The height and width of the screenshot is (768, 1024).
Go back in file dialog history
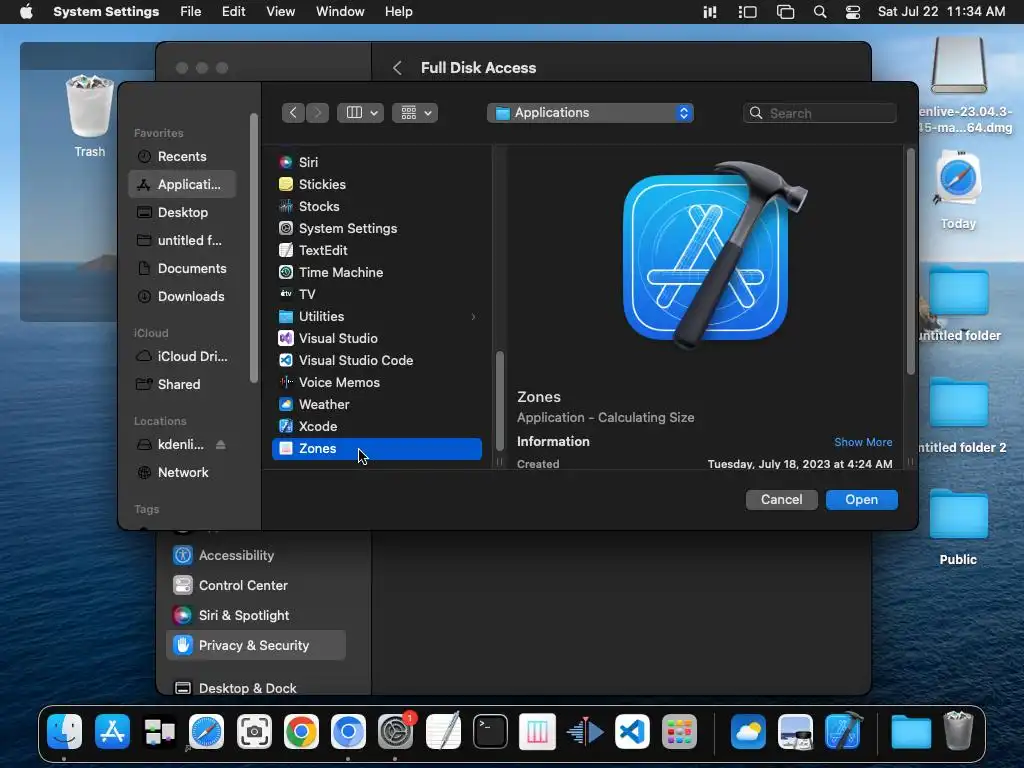tap(293, 113)
